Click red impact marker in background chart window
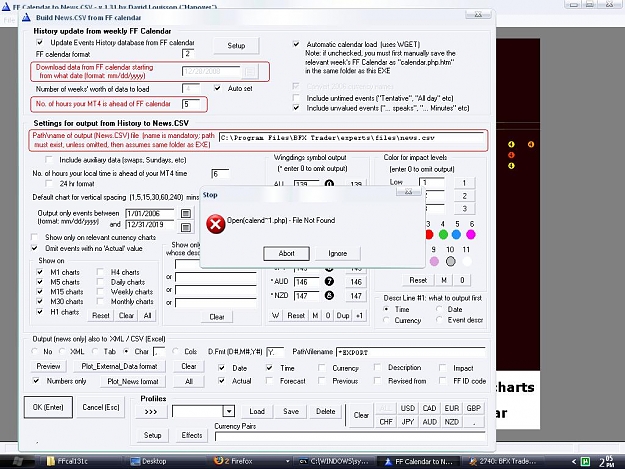 pyautogui.click(x=511, y=155)
